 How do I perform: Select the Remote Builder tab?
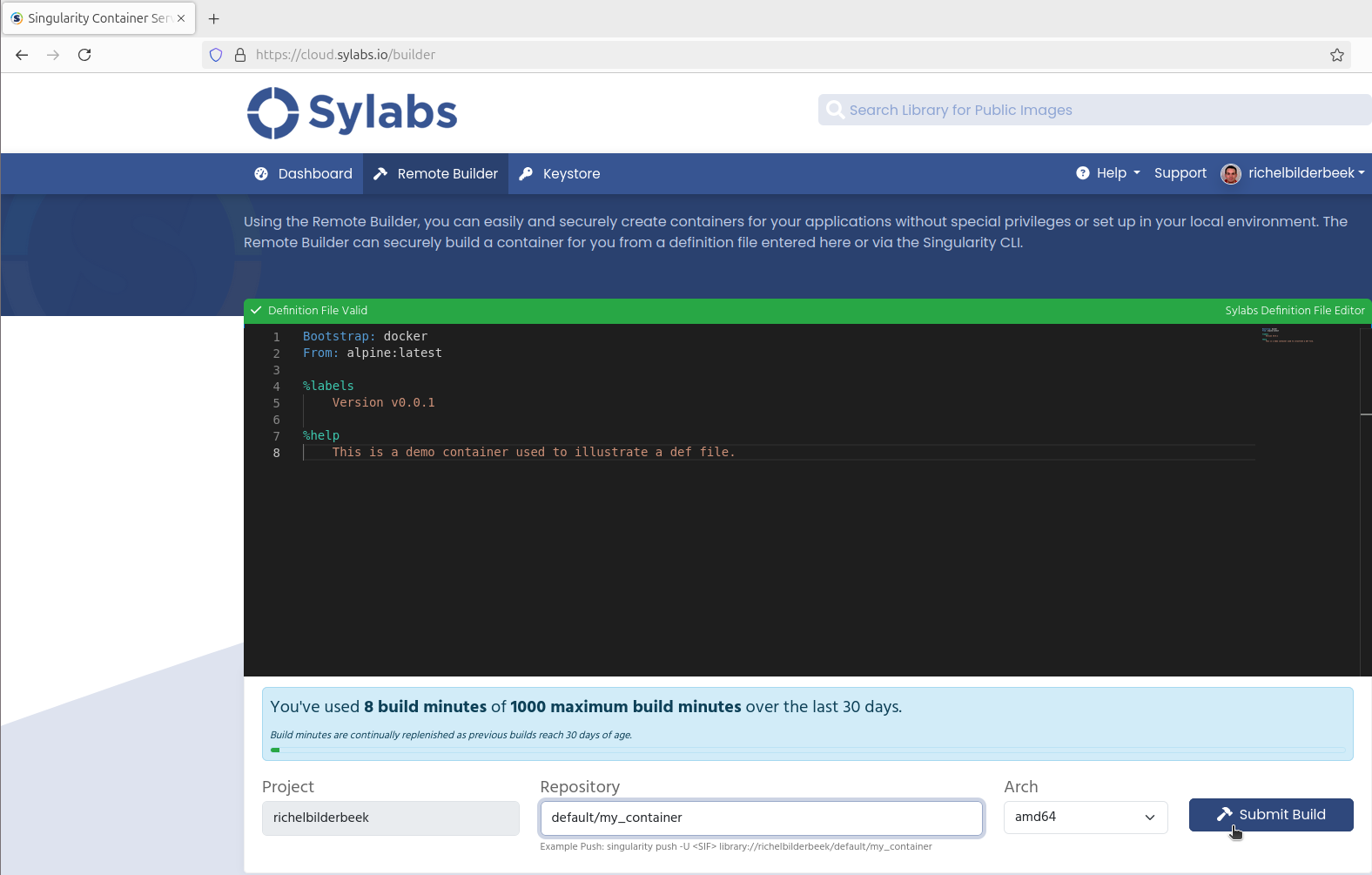[436, 174]
